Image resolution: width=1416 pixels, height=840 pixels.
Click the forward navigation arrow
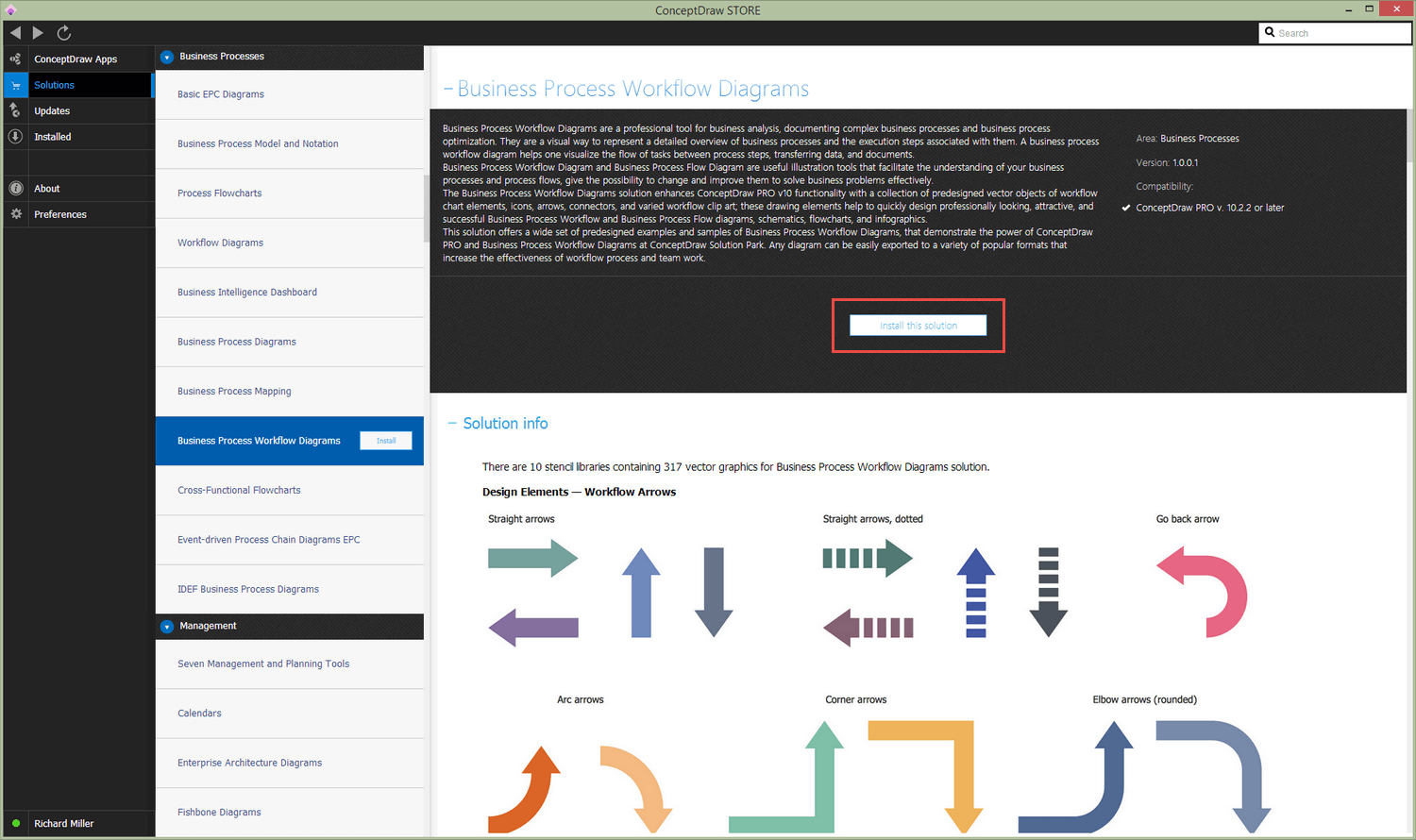coord(38,33)
